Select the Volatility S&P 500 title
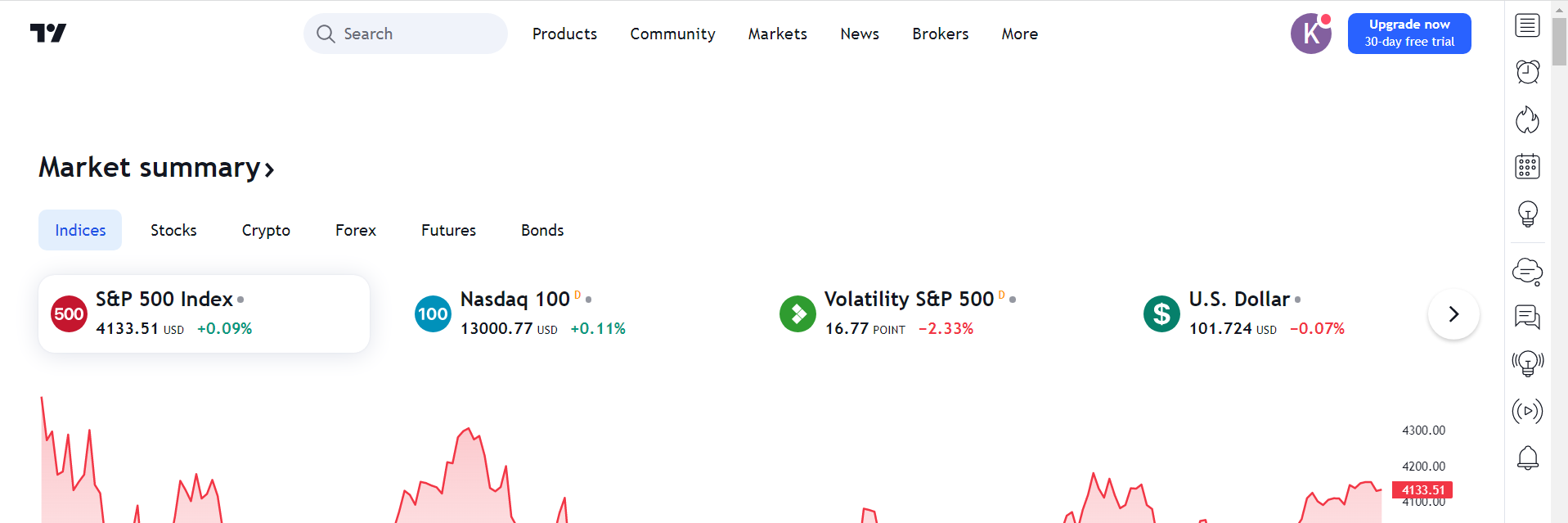Screen dimensions: 1568x523 909,299
